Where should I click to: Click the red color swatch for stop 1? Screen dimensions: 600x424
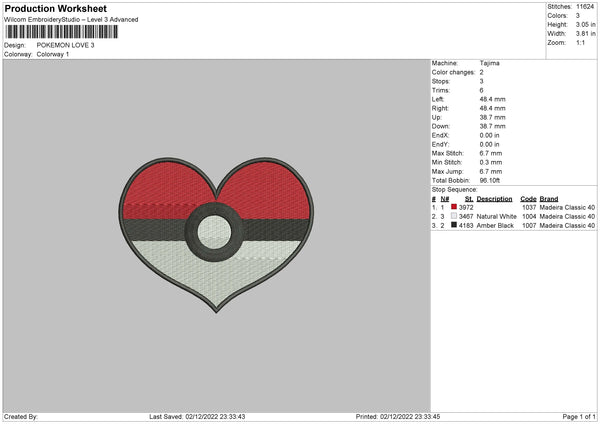point(454,207)
